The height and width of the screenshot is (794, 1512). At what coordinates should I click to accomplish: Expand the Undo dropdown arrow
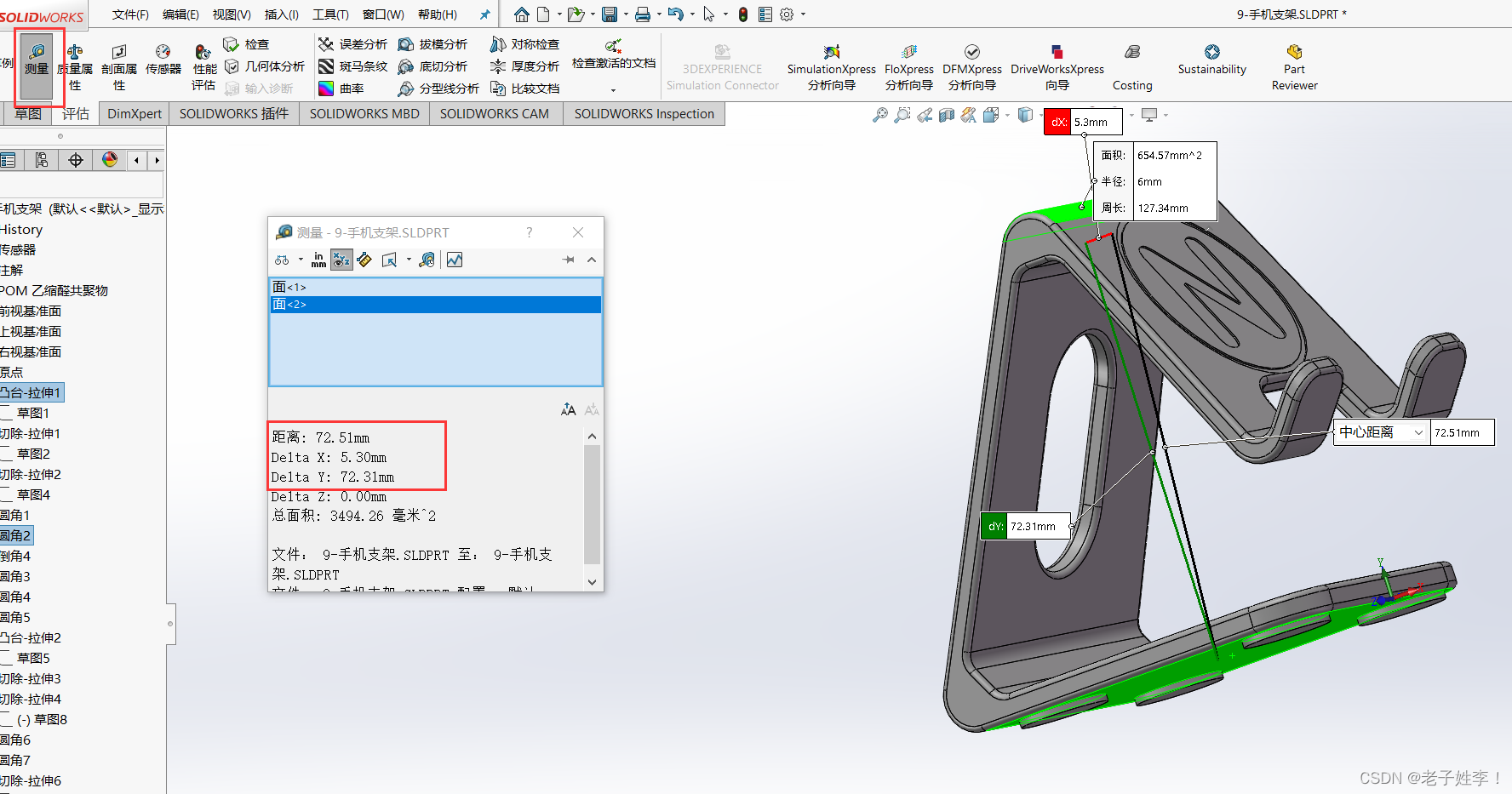coord(692,14)
